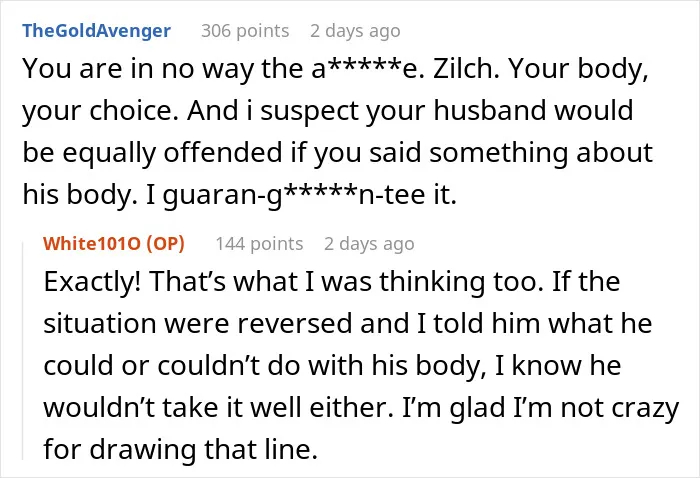Click the phrase "your choice" in first comment

97,110
